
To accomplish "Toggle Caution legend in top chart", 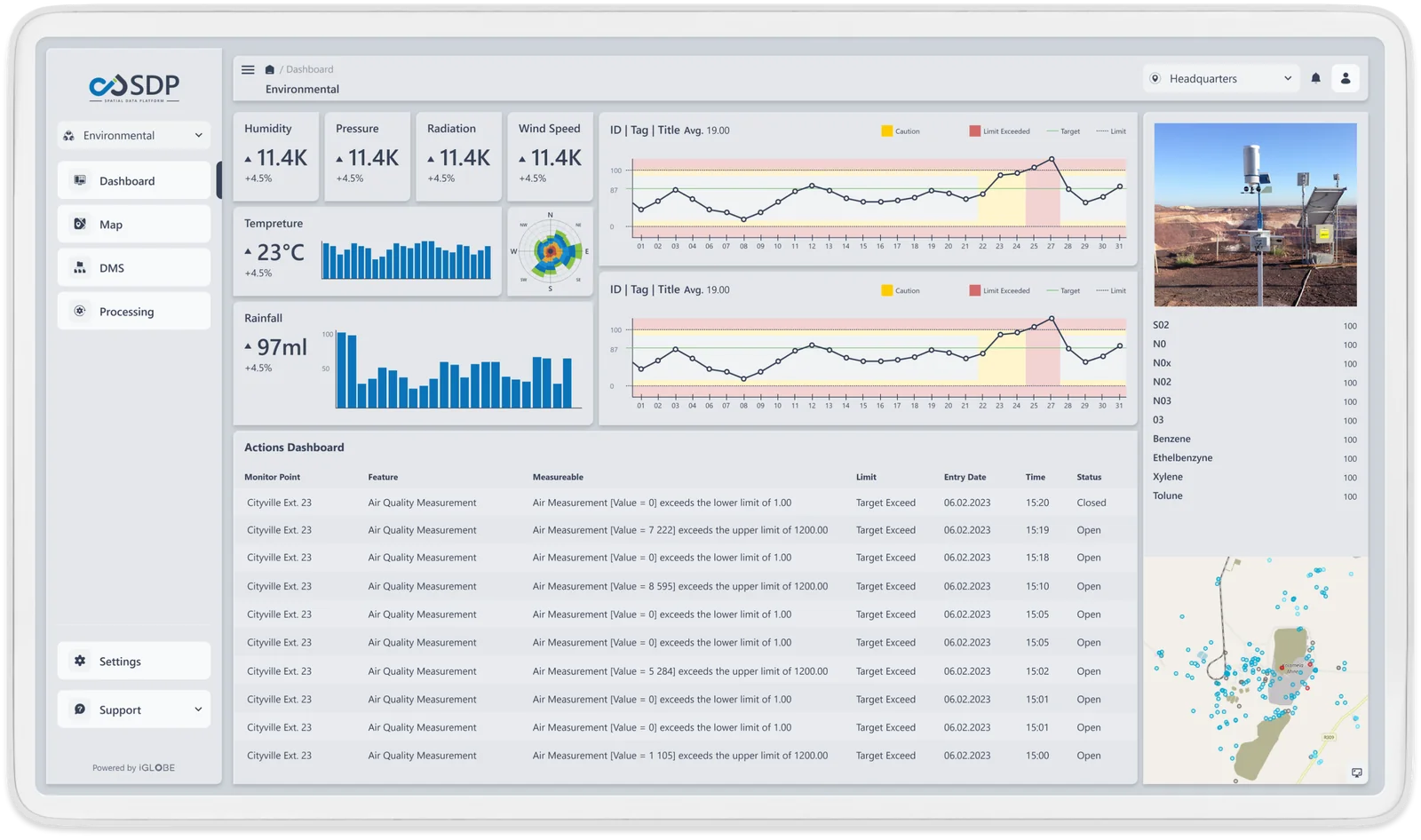I will tap(900, 131).
